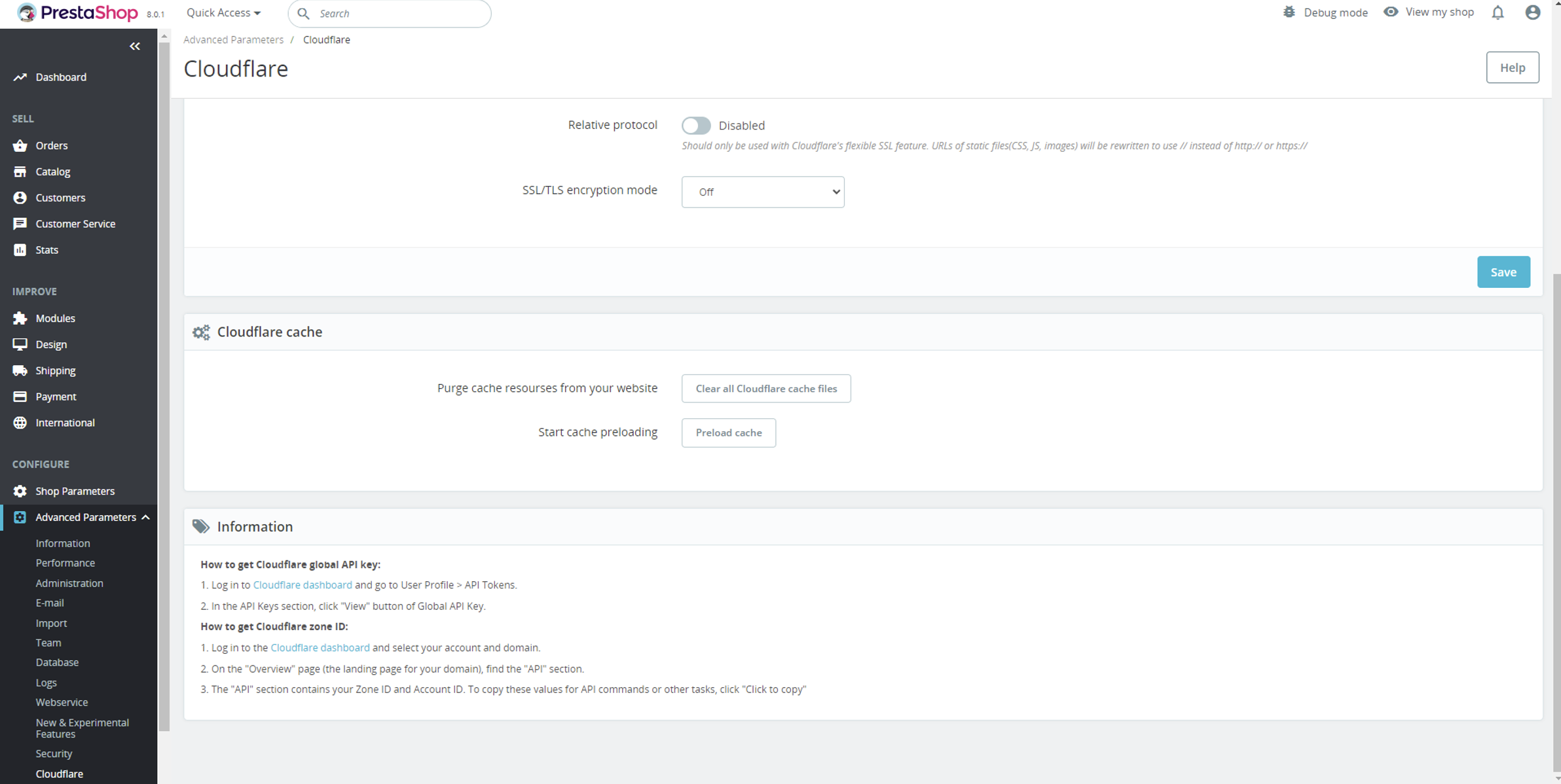Open Cloudflare dashboard link under zone ID

[320, 647]
